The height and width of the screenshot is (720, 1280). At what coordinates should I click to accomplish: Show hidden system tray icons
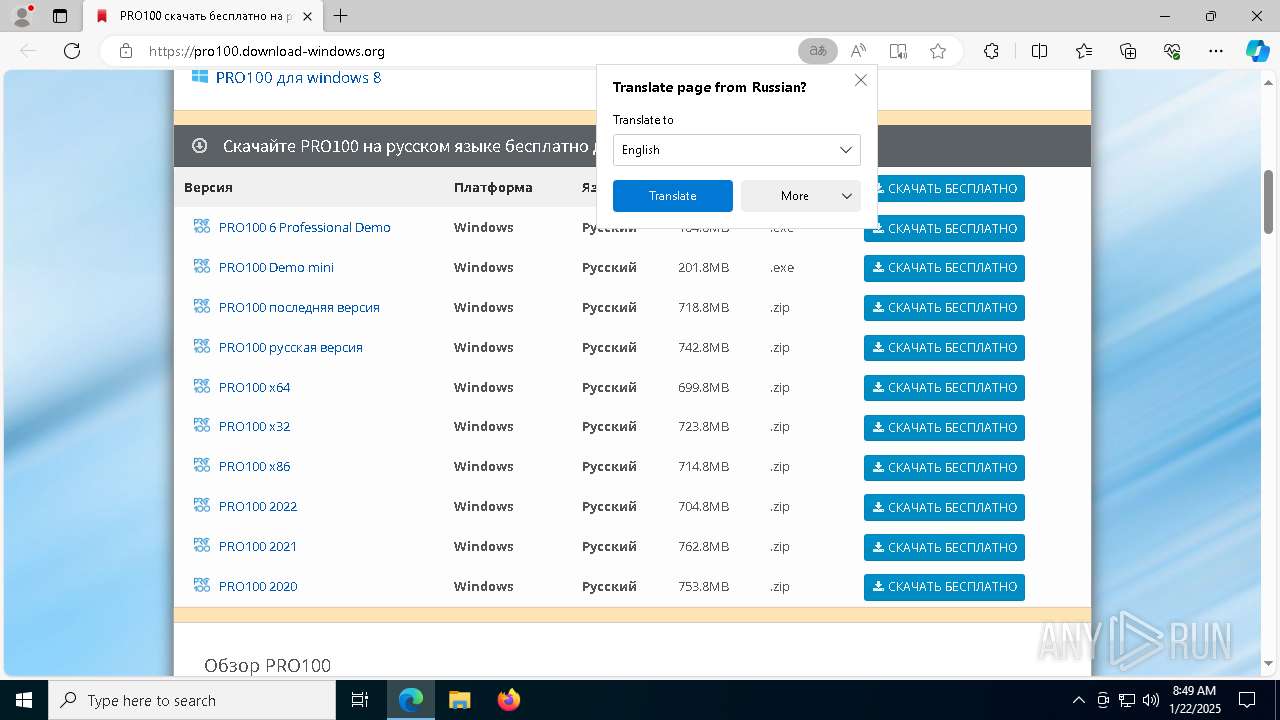1078,700
